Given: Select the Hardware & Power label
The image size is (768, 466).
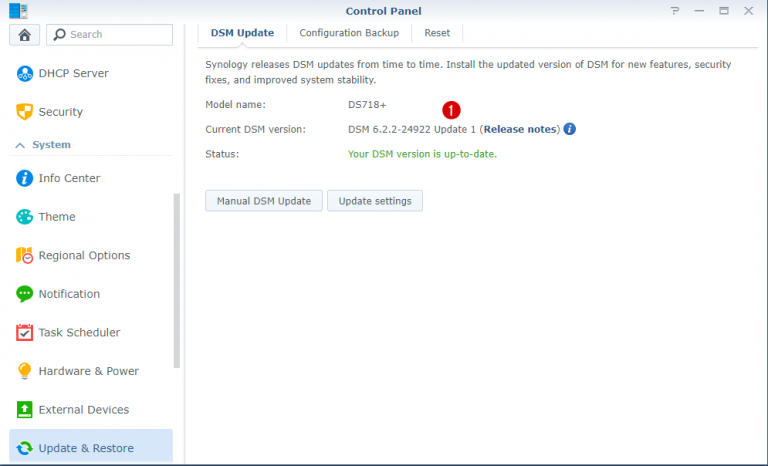Looking at the screenshot, I should (89, 371).
